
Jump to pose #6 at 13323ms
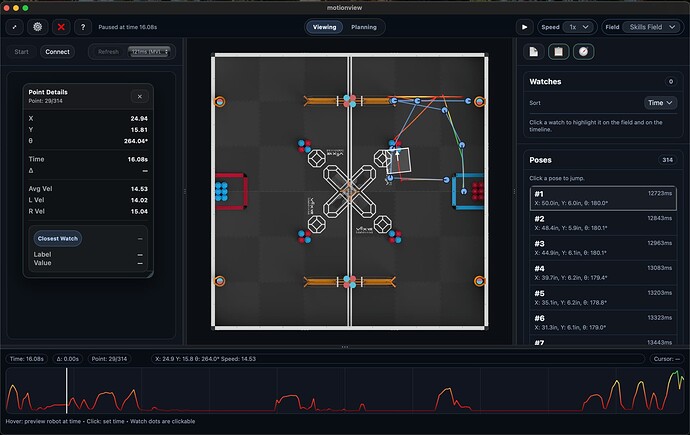coord(603,322)
